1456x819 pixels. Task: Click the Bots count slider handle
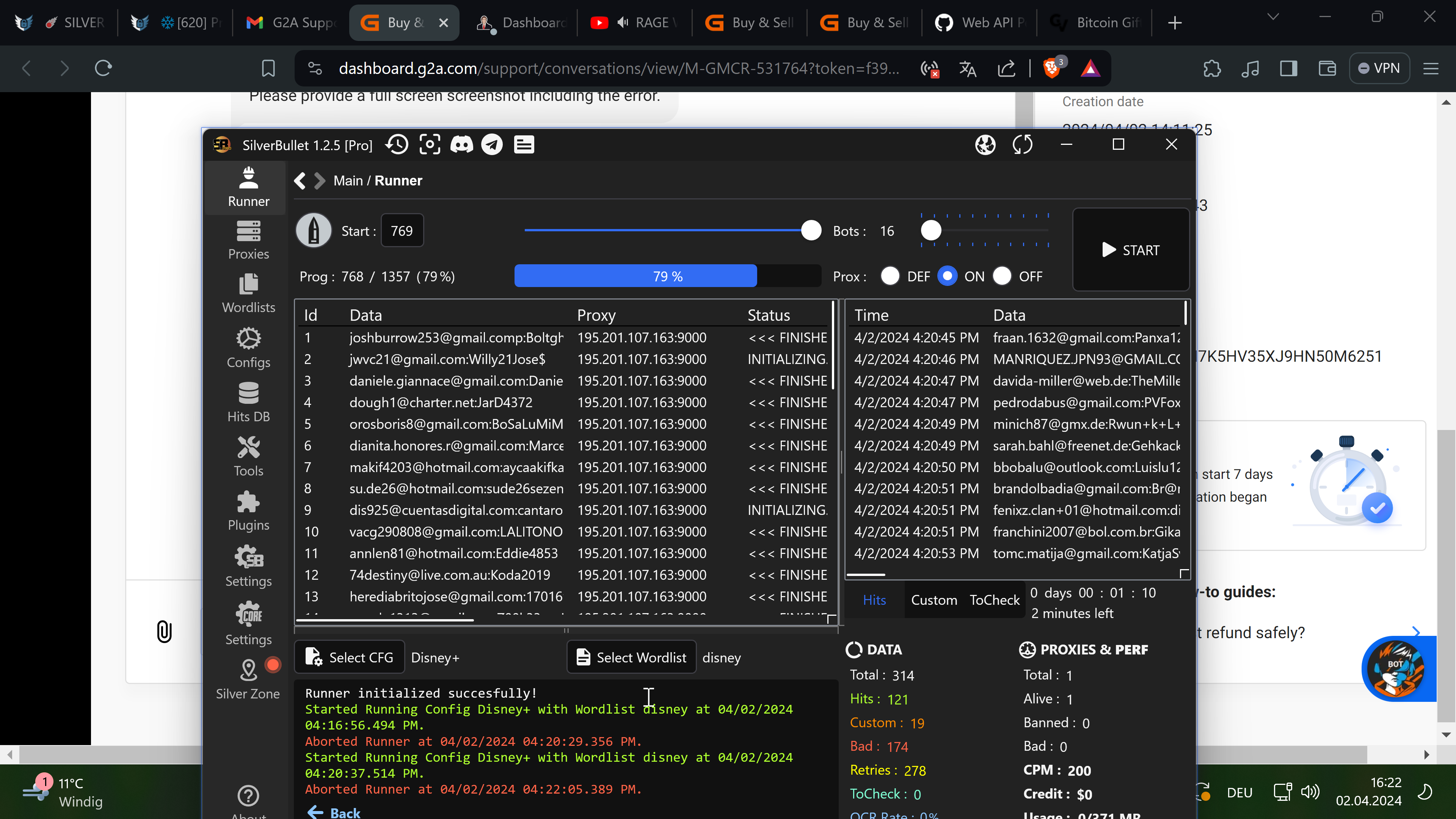coord(931,231)
